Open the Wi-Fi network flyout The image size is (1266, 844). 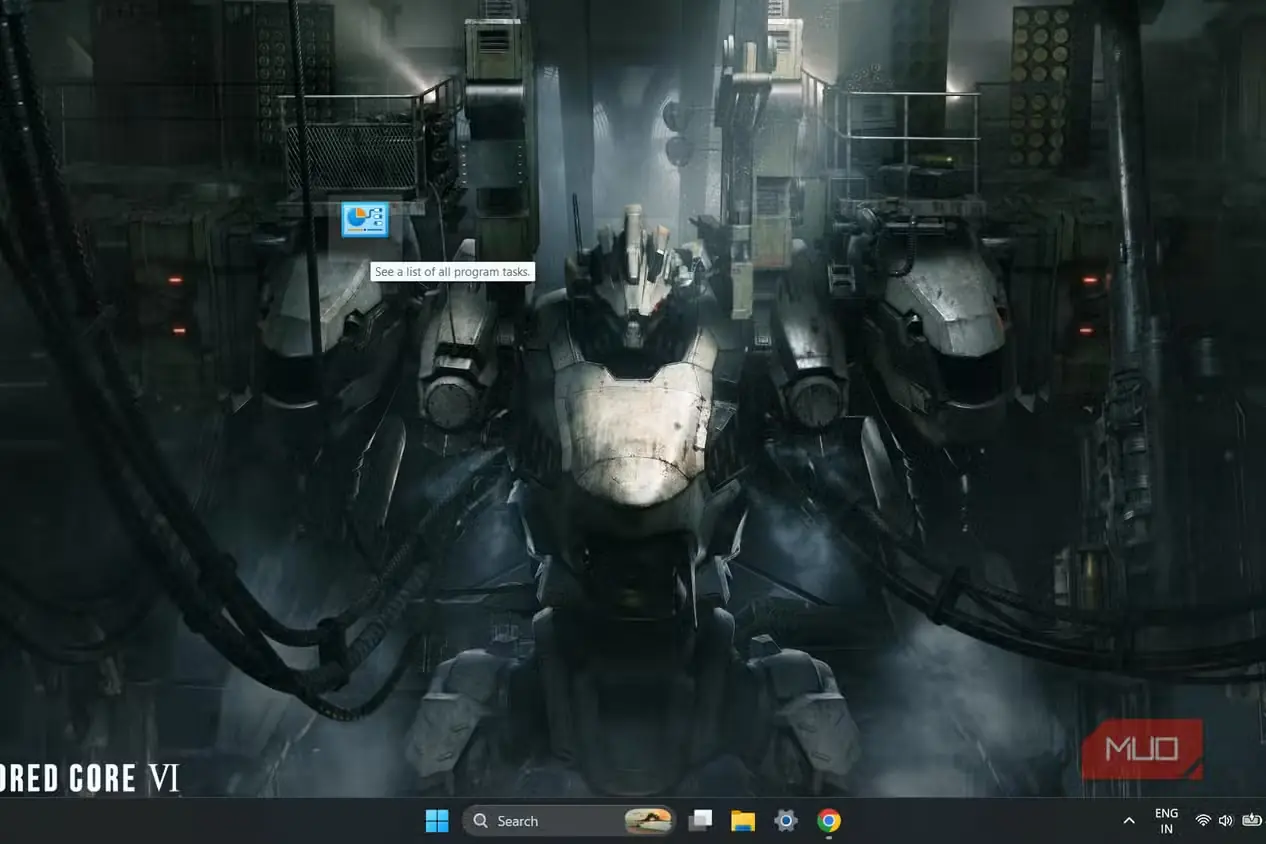pos(1203,821)
